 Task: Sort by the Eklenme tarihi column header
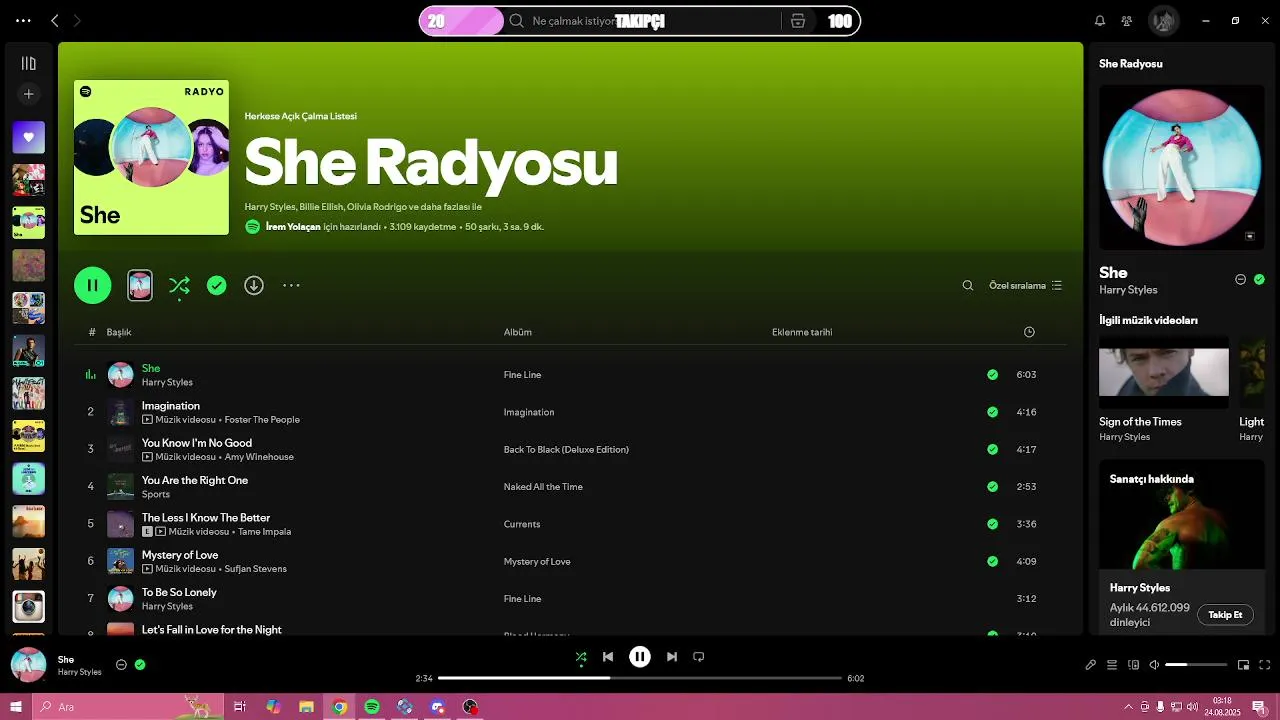coord(802,332)
